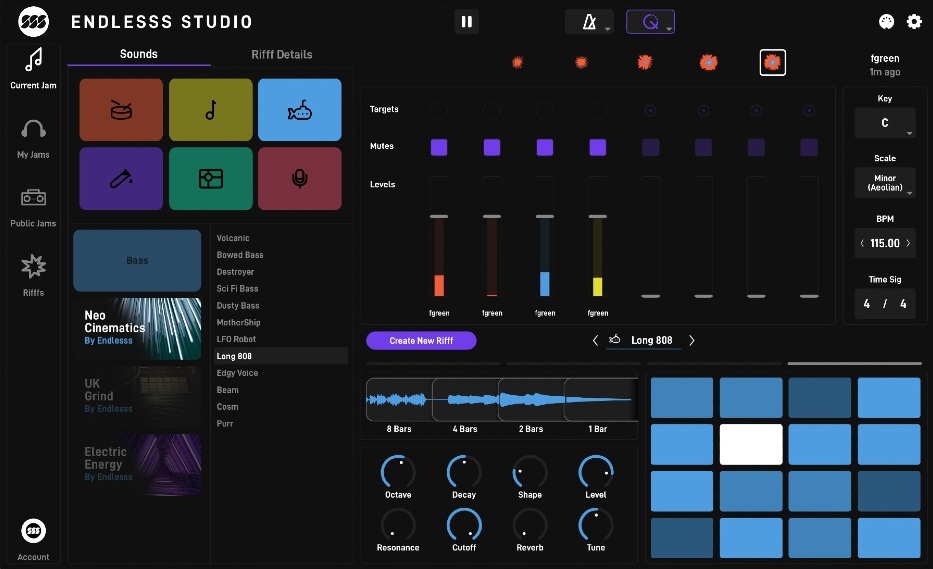Select the second rifff history blob
This screenshot has width=933, height=569.
[581, 62]
